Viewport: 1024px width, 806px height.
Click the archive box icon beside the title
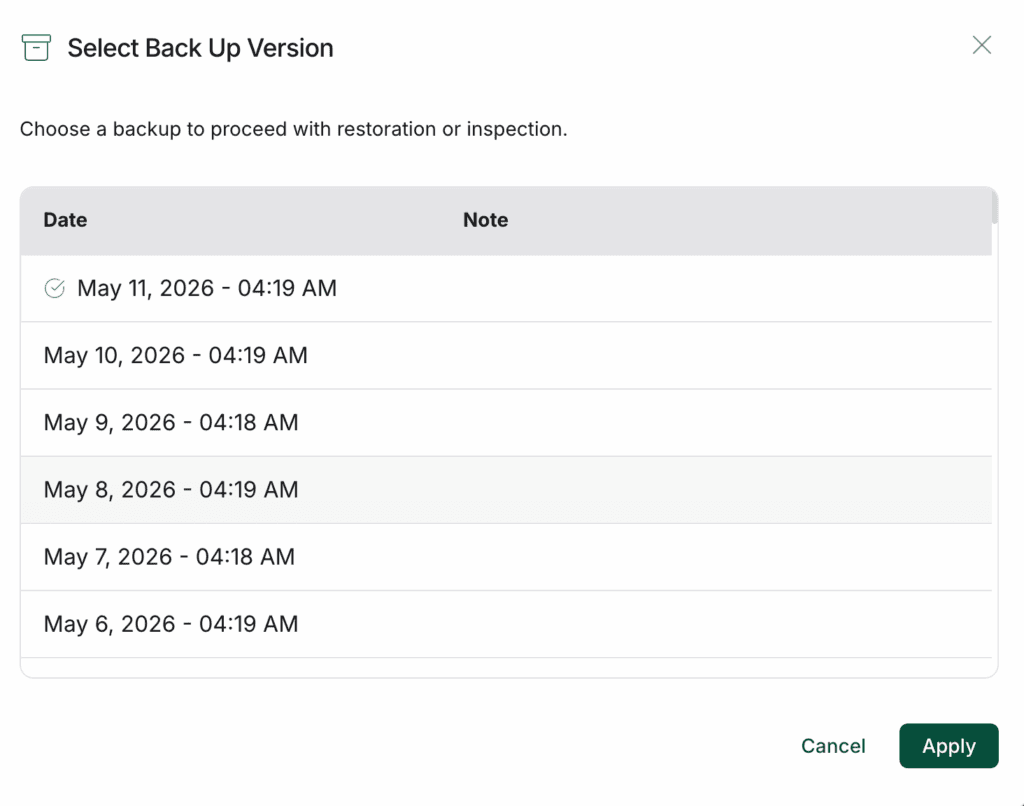[x=36, y=48]
